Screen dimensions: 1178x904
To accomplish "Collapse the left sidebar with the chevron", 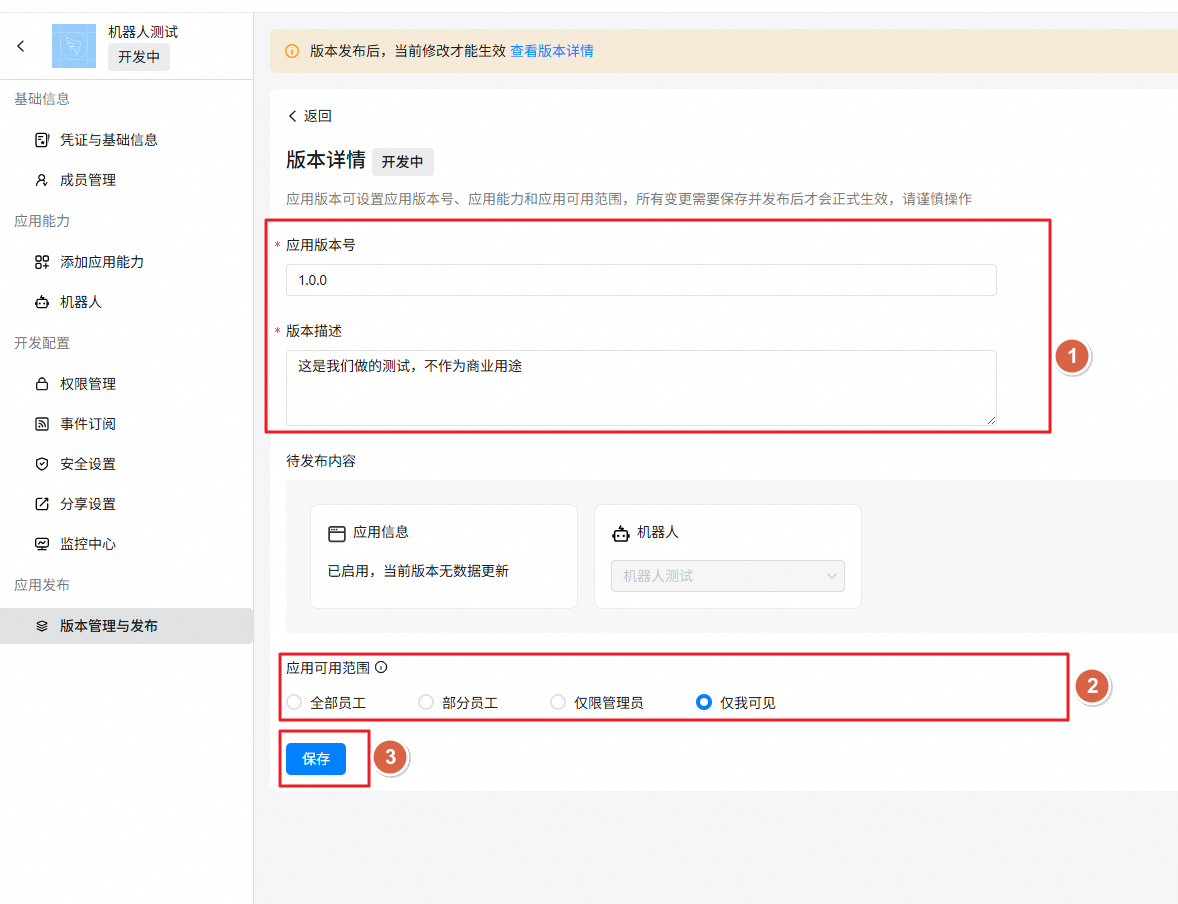I will tap(21, 46).
